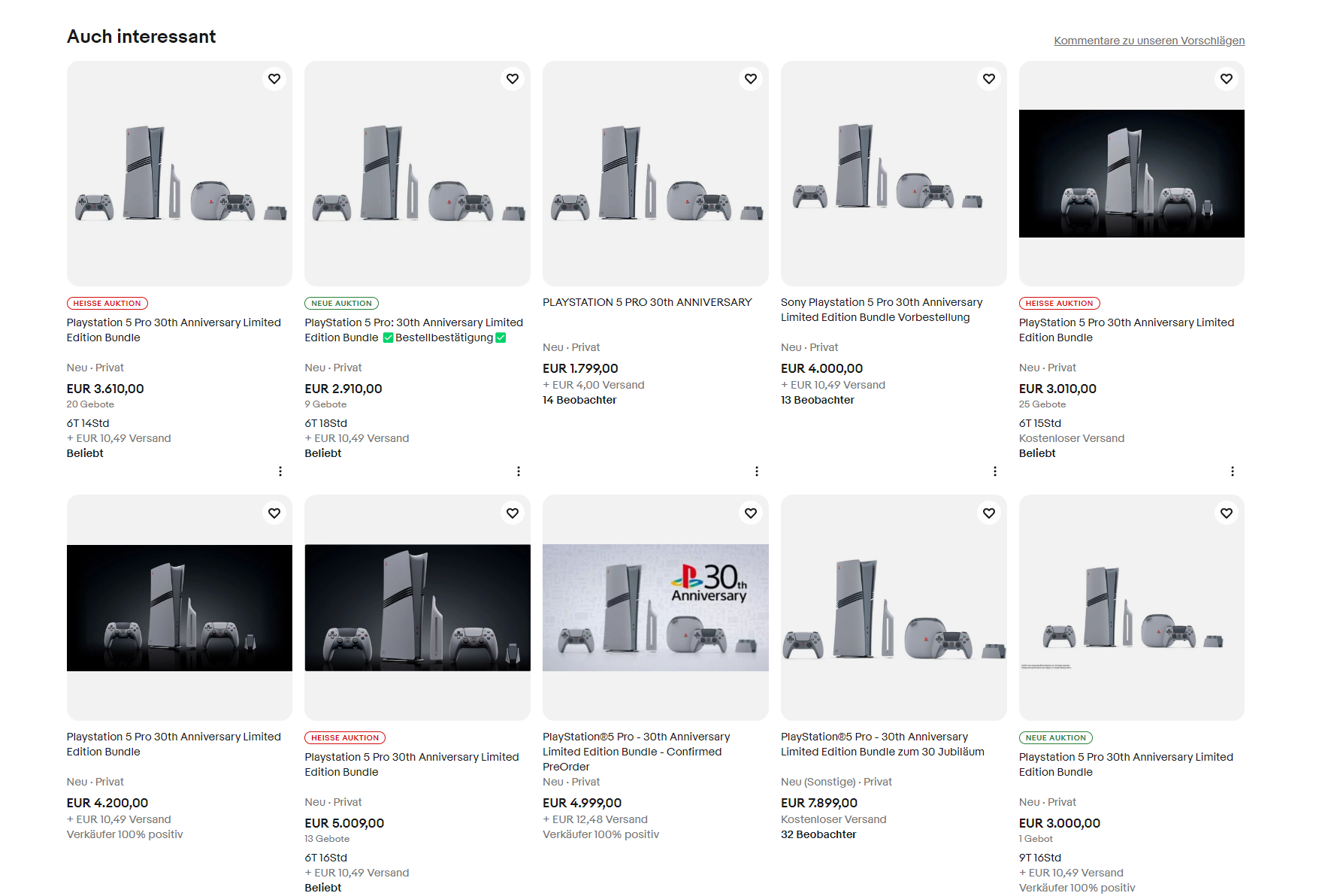Click the price EUR 4.000,00
Image resolution: width=1319 pixels, height=896 pixels.
coord(821,368)
